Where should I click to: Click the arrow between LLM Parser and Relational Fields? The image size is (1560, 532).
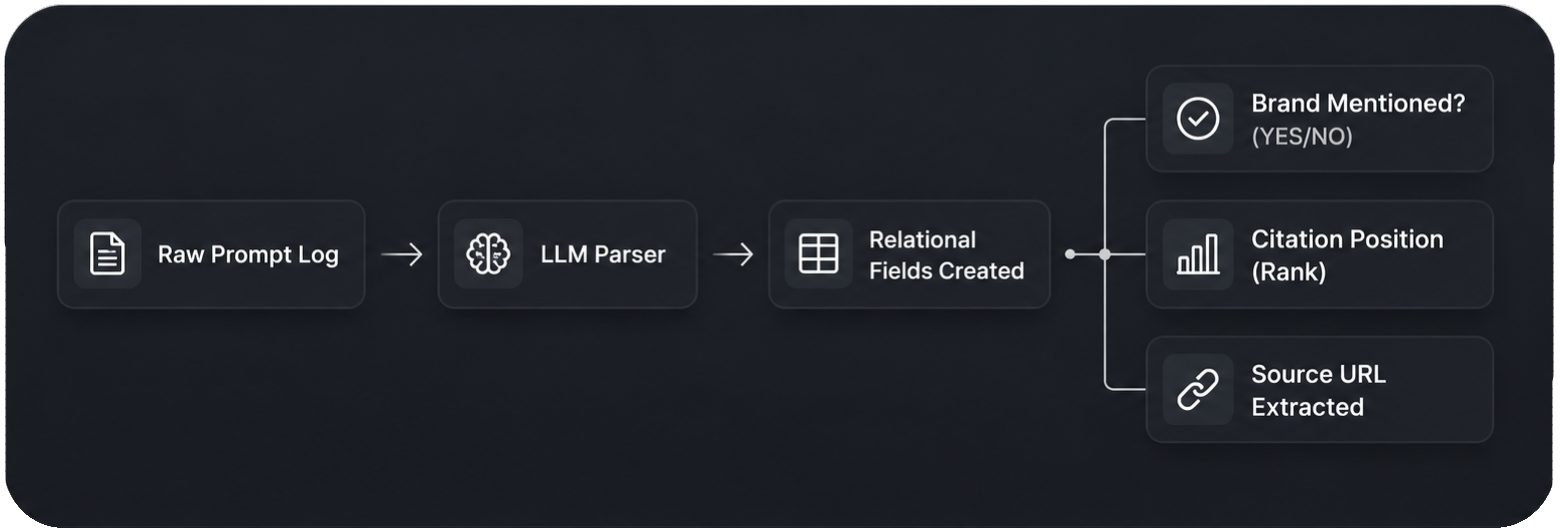tap(733, 254)
